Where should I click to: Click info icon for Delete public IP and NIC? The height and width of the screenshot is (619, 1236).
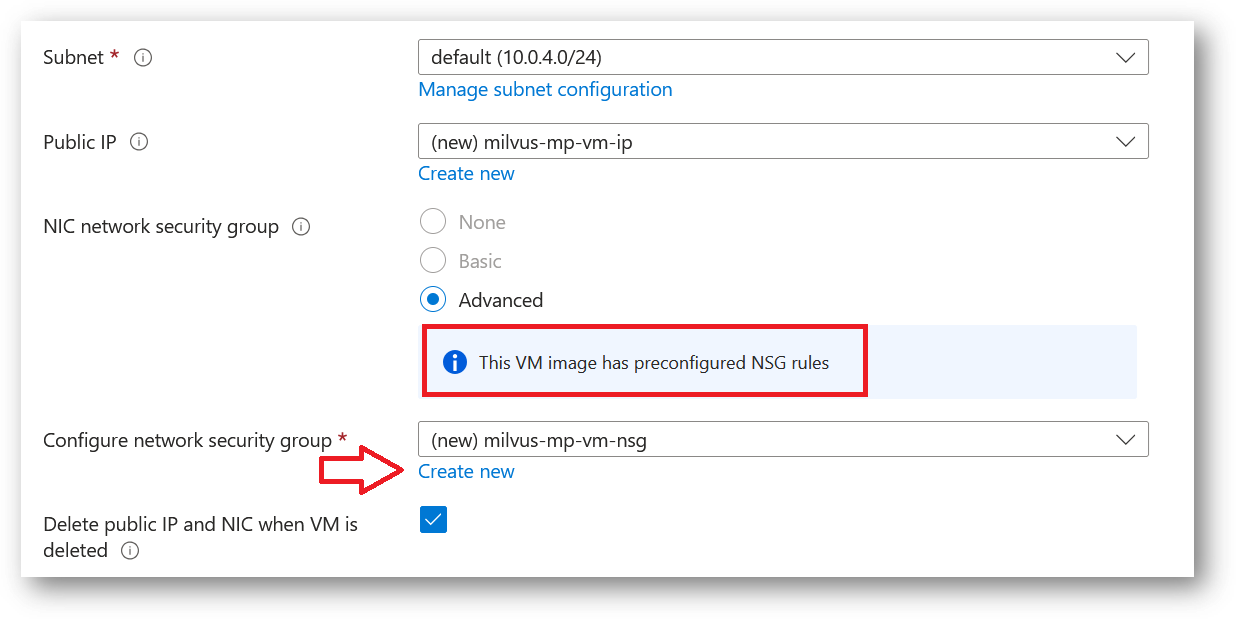130,550
